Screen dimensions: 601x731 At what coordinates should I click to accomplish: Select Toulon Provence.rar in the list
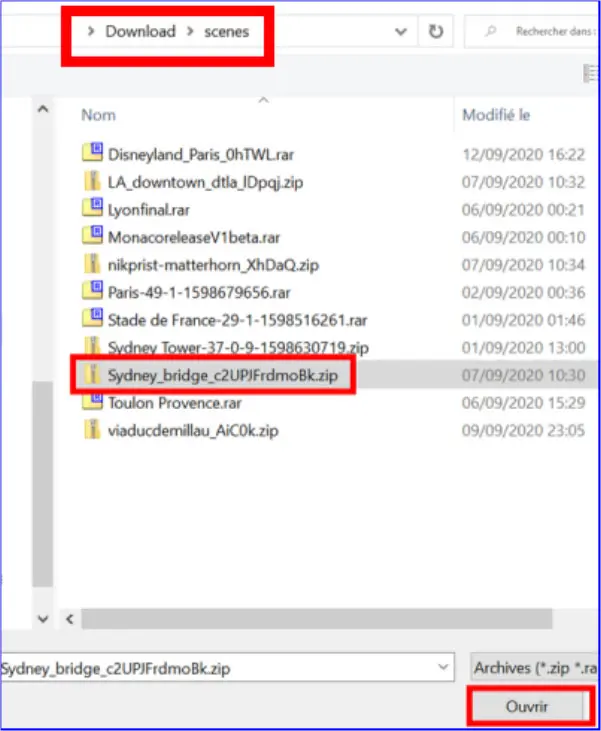[174, 403]
